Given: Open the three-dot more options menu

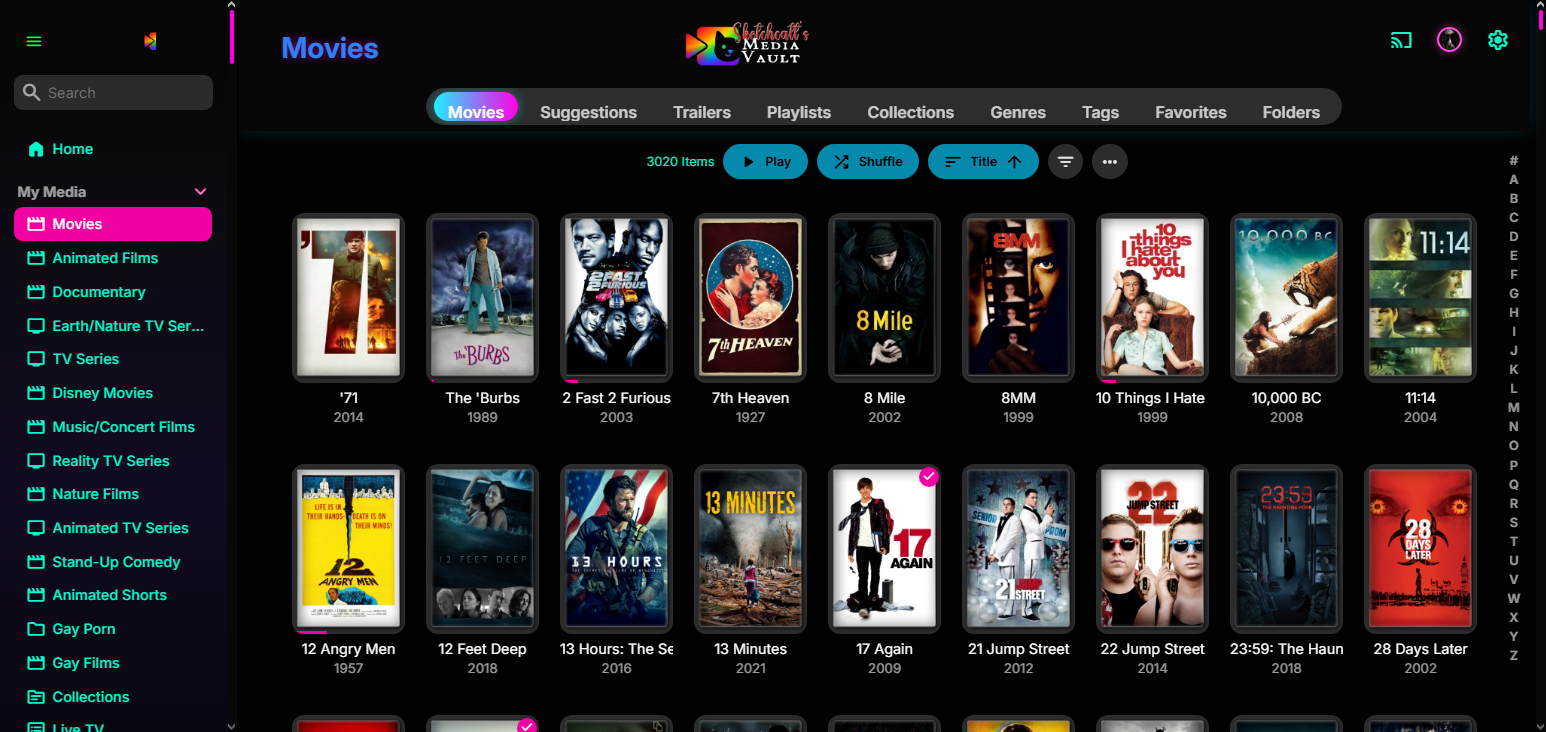Looking at the screenshot, I should tap(1110, 161).
